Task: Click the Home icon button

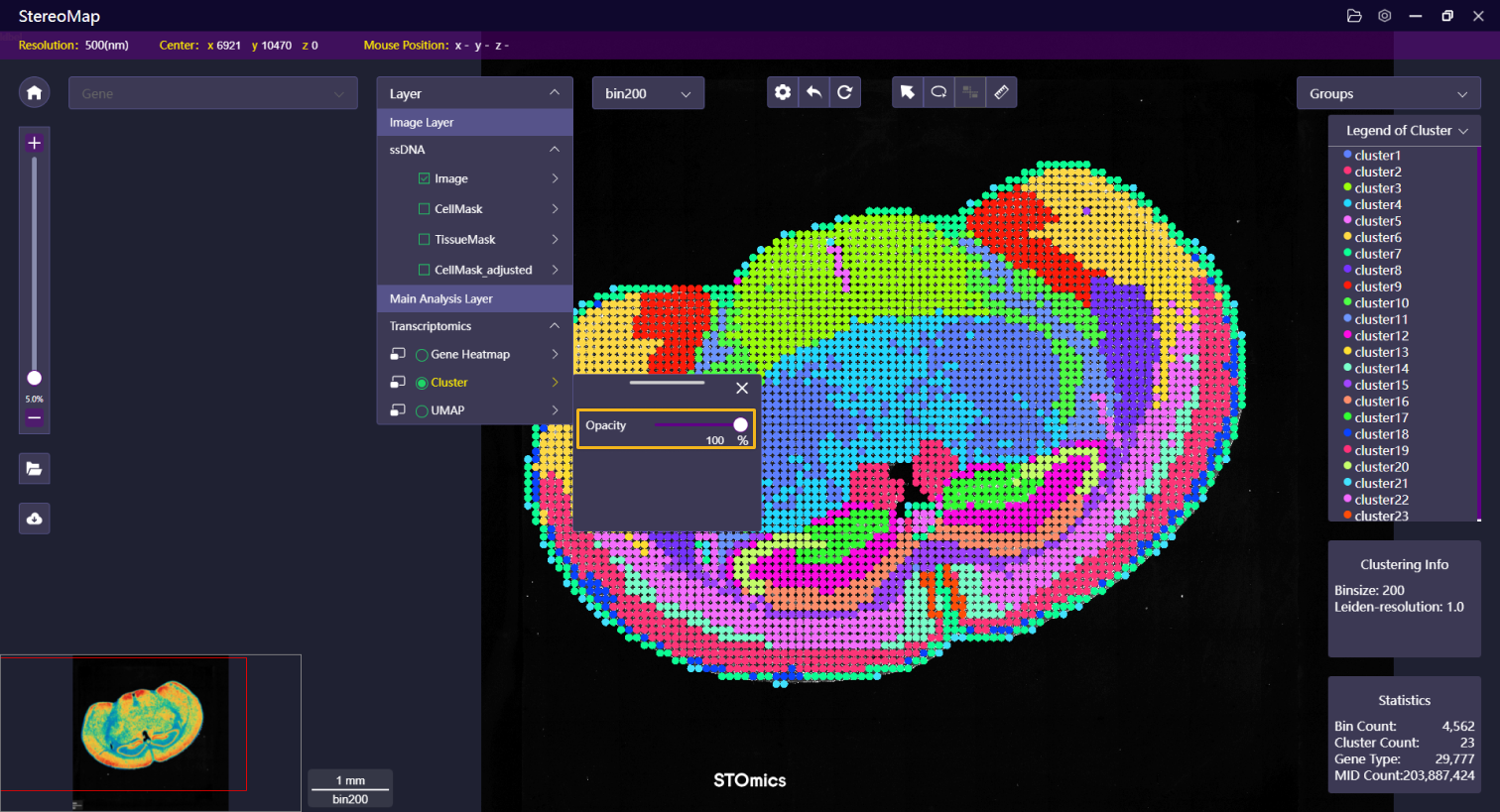Action: pos(34,93)
